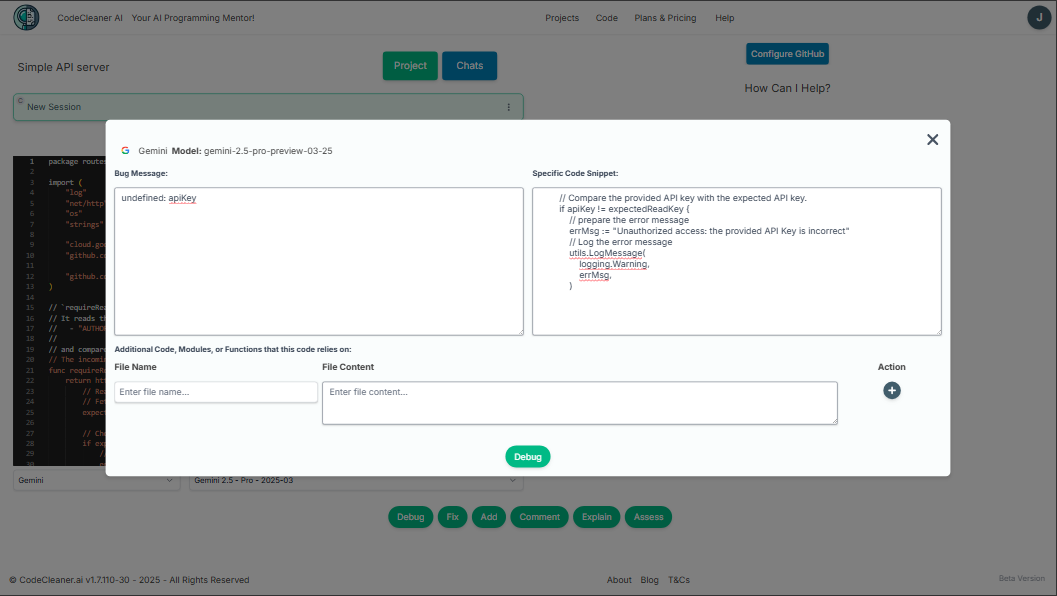Viewport: 1057px width, 596px height.
Task: Open the T&Cs footer link
Action: tap(679, 580)
